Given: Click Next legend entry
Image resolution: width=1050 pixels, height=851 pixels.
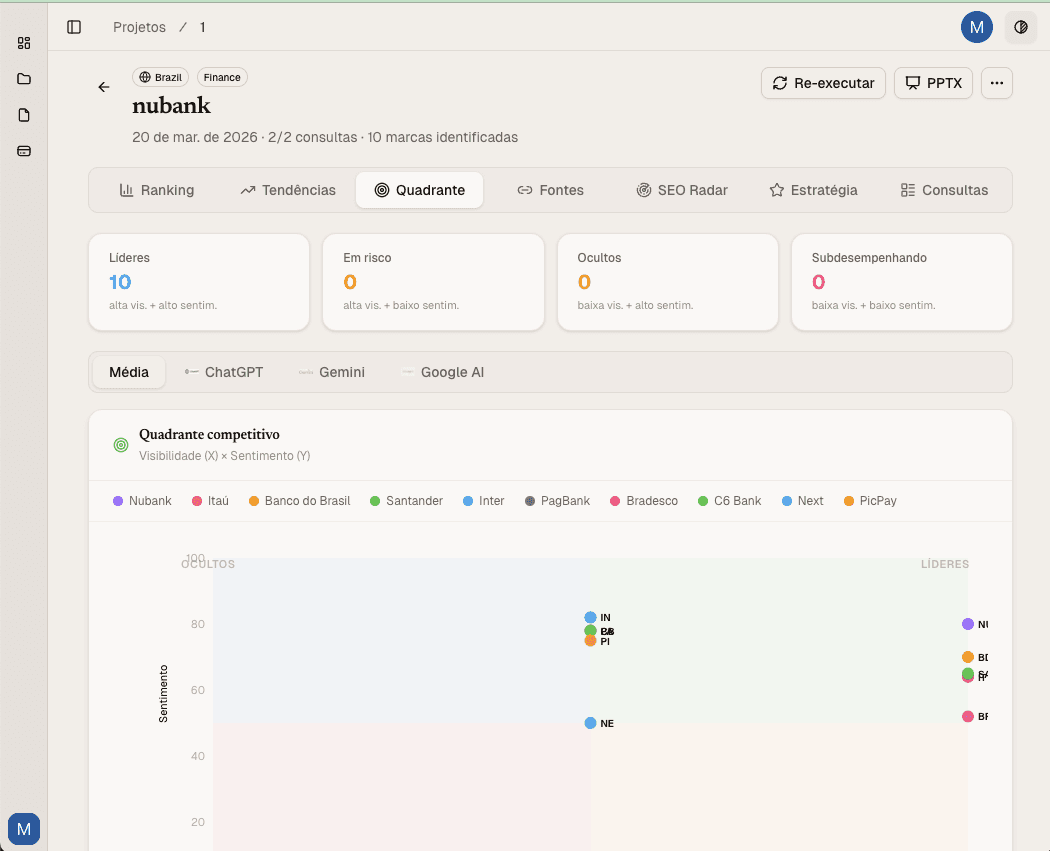Looking at the screenshot, I should [803, 501].
